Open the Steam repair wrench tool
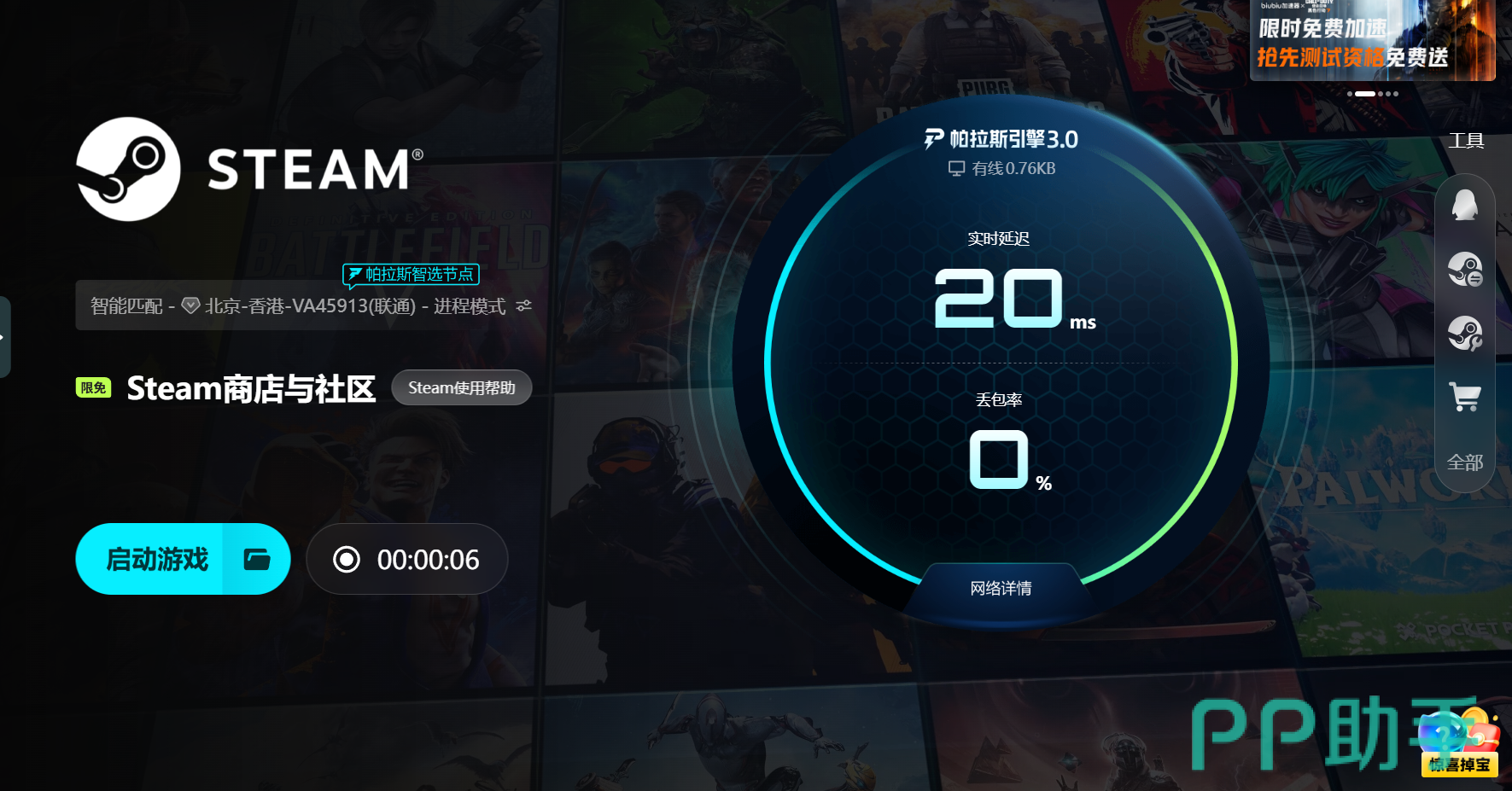This screenshot has height=791, width=1512. coord(1465,334)
